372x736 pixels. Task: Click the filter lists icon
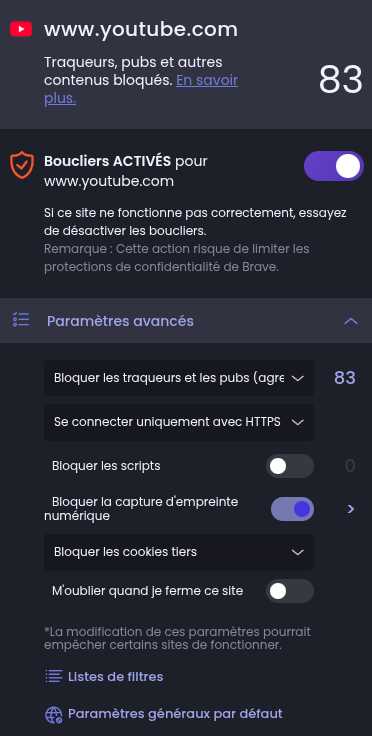pyautogui.click(x=53, y=676)
